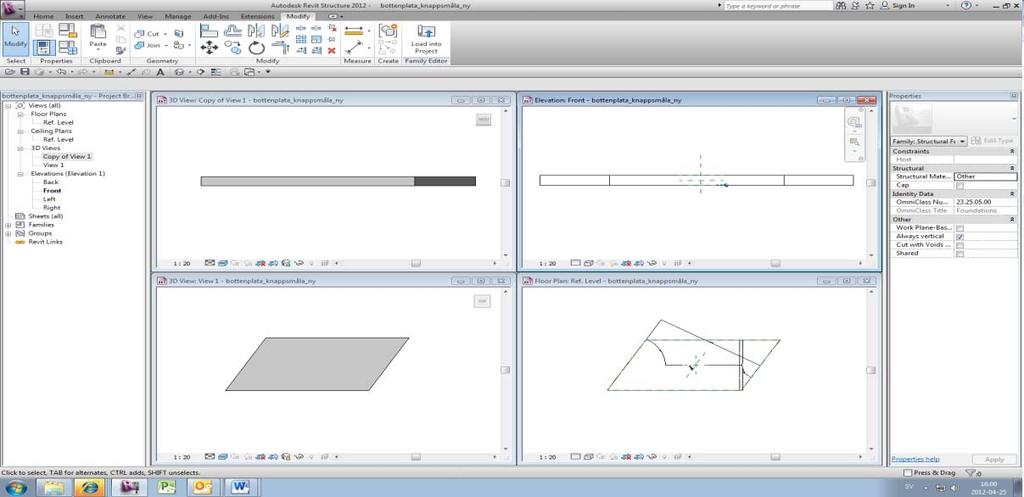Click the Windows Start button
The image size is (1024, 497).
[15, 487]
